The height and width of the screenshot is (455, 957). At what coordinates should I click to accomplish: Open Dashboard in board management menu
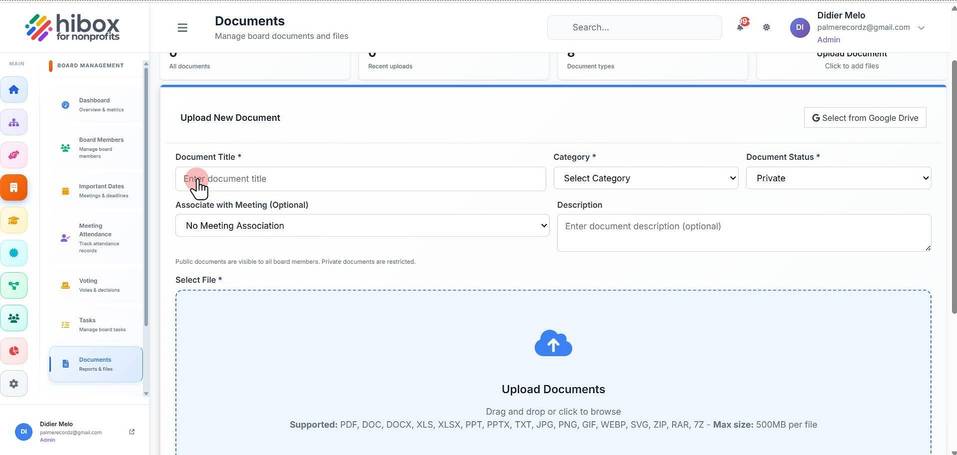pyautogui.click(x=95, y=104)
